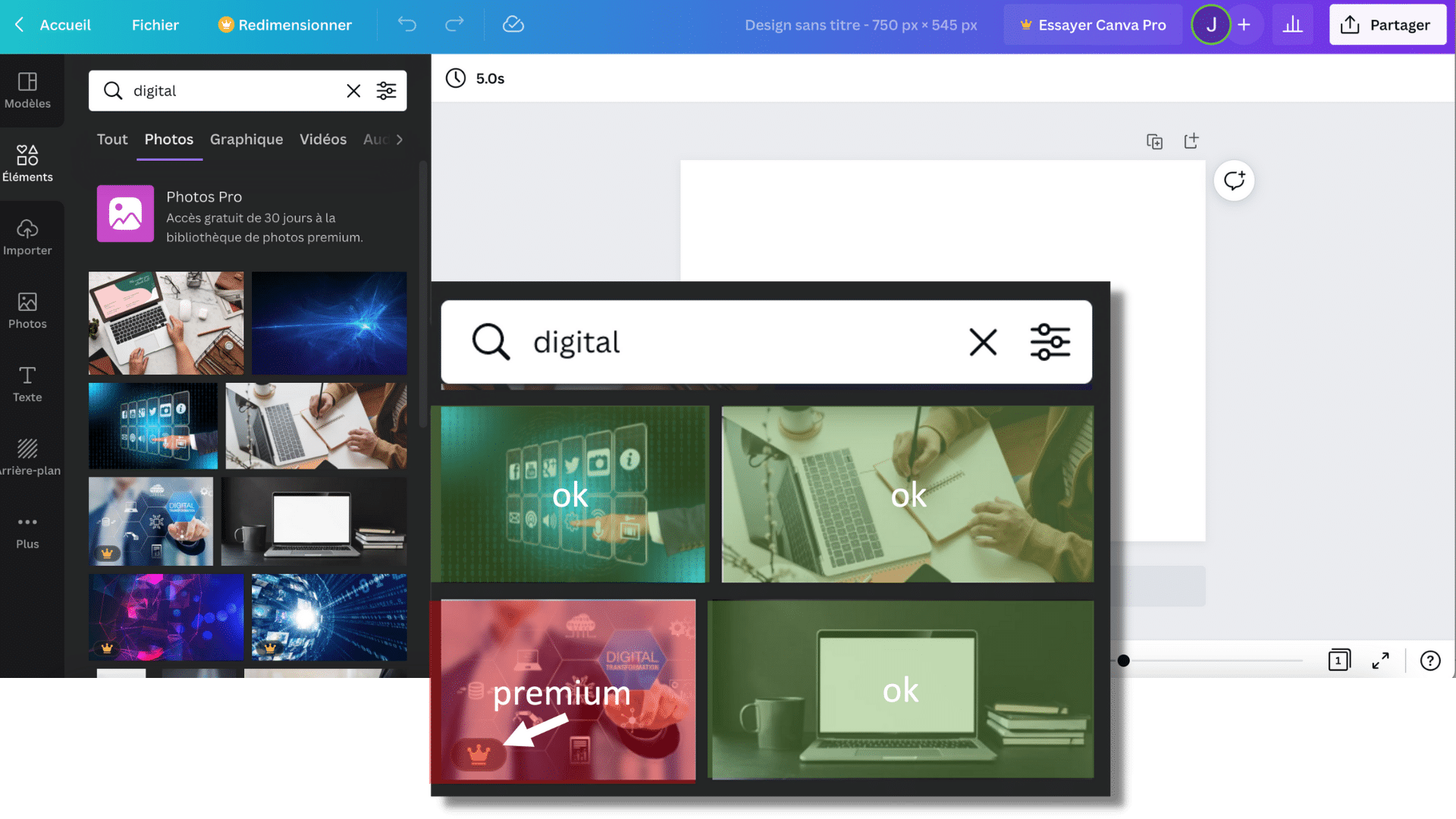Toggle the cloud save status icon
The width and height of the screenshot is (1456, 819).
(513, 24)
